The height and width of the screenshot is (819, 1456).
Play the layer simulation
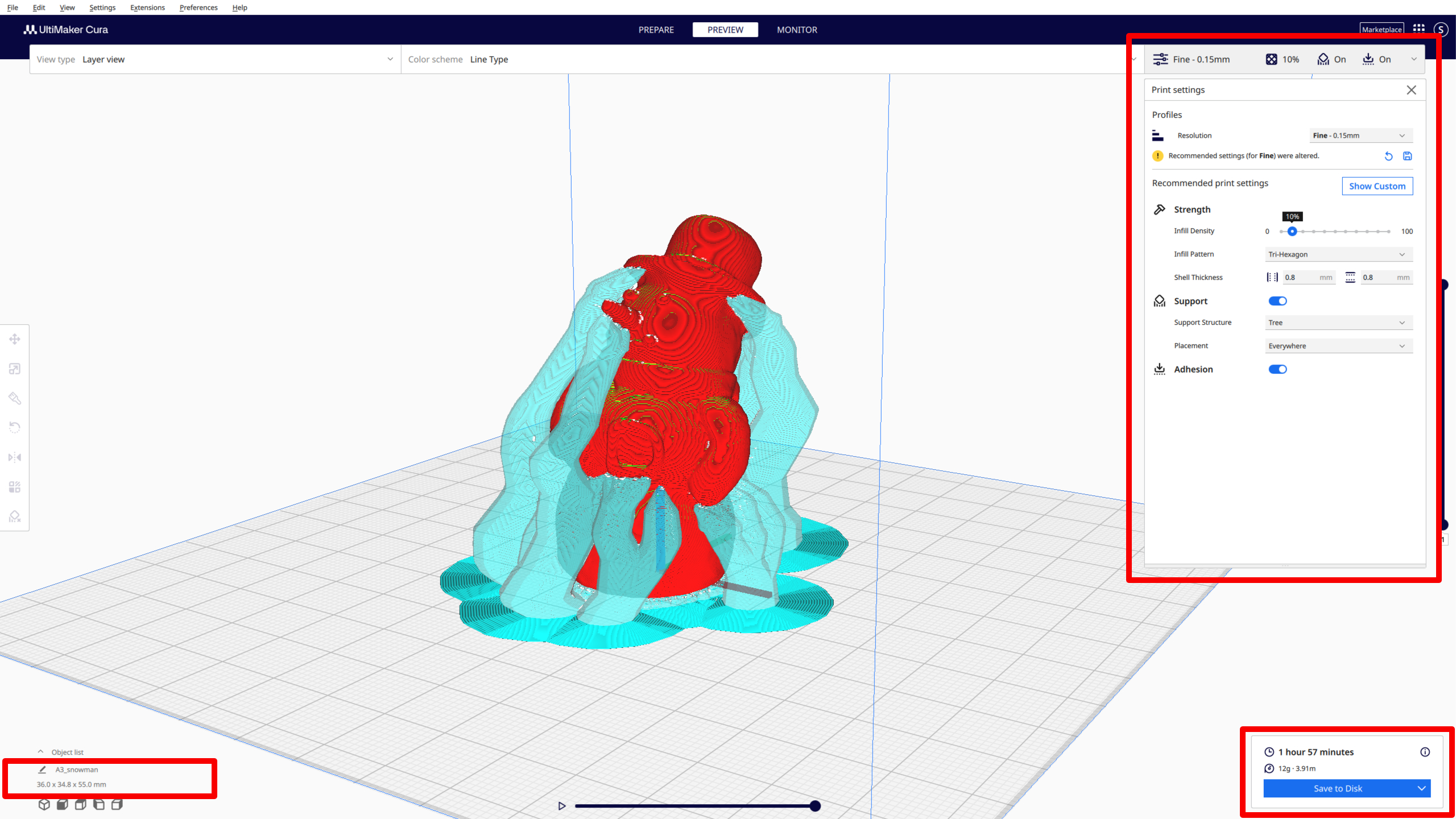[x=562, y=806]
